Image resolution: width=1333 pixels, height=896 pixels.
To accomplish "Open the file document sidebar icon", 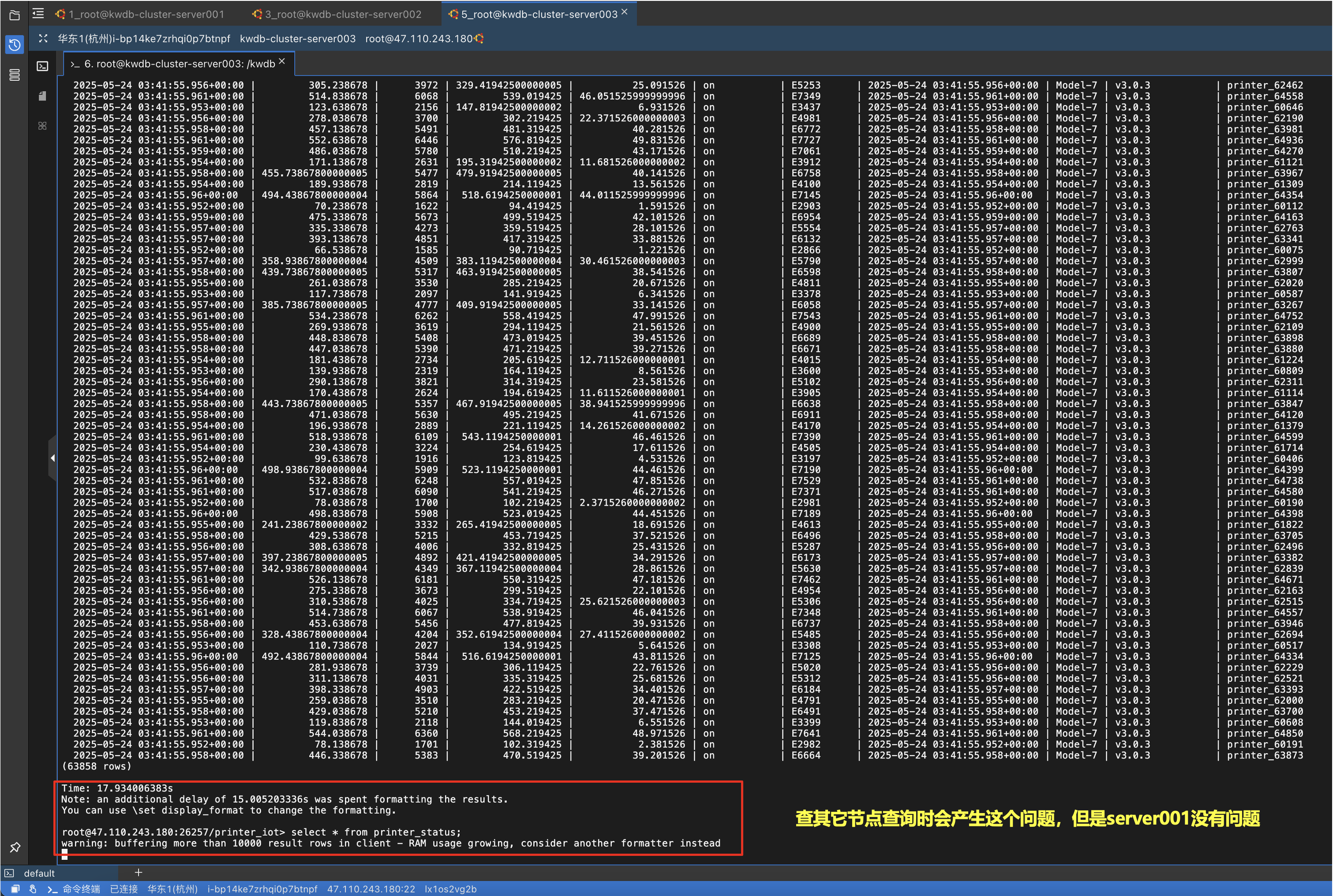I will coord(42,96).
